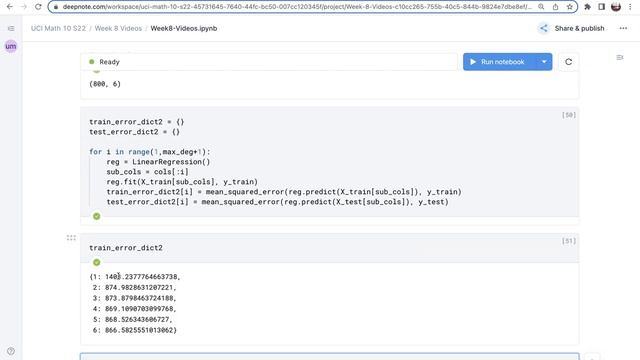
Task: Click the line 'reg = LinearRegression()'
Action: [158, 162]
